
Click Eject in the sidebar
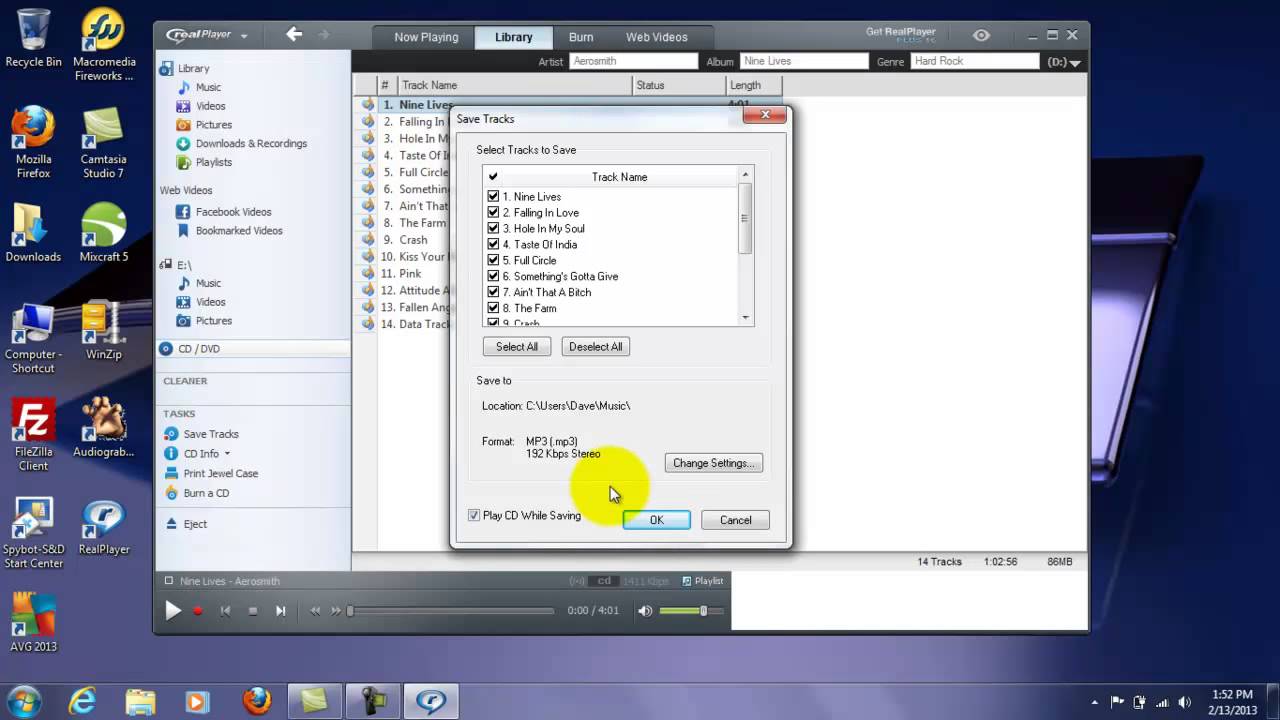tap(195, 524)
